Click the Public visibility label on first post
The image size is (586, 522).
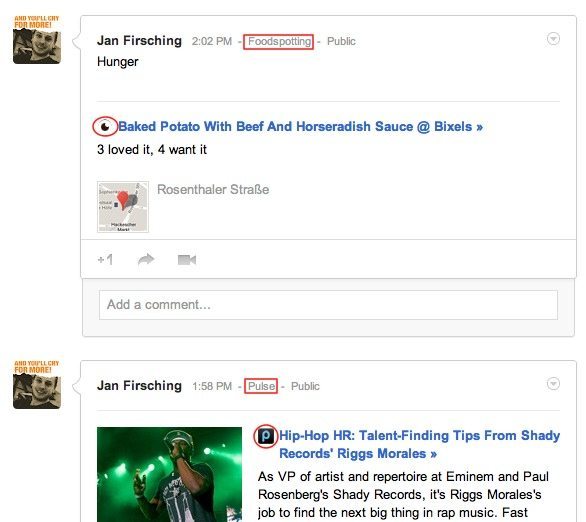[341, 41]
